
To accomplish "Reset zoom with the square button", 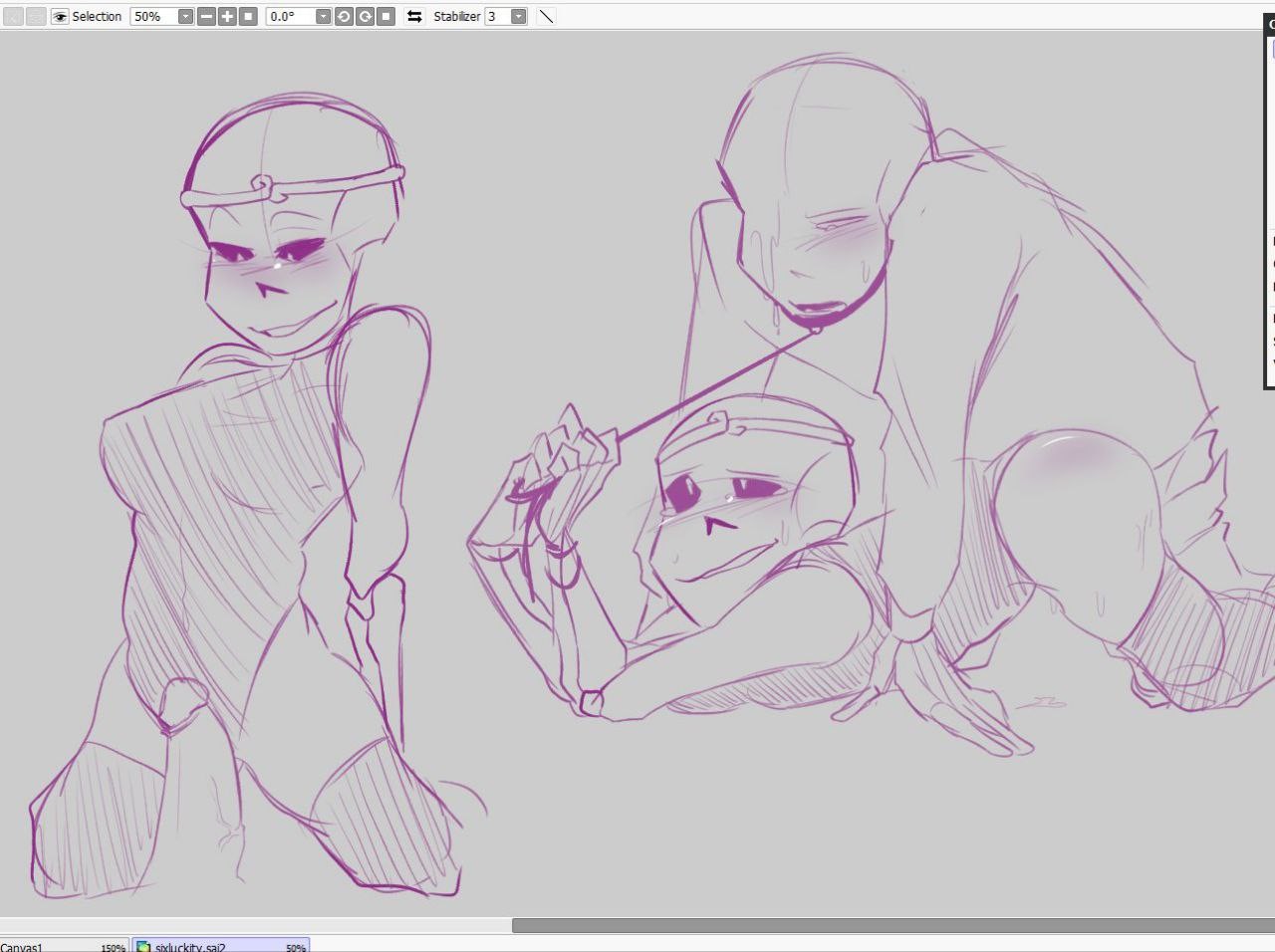I will click(248, 17).
